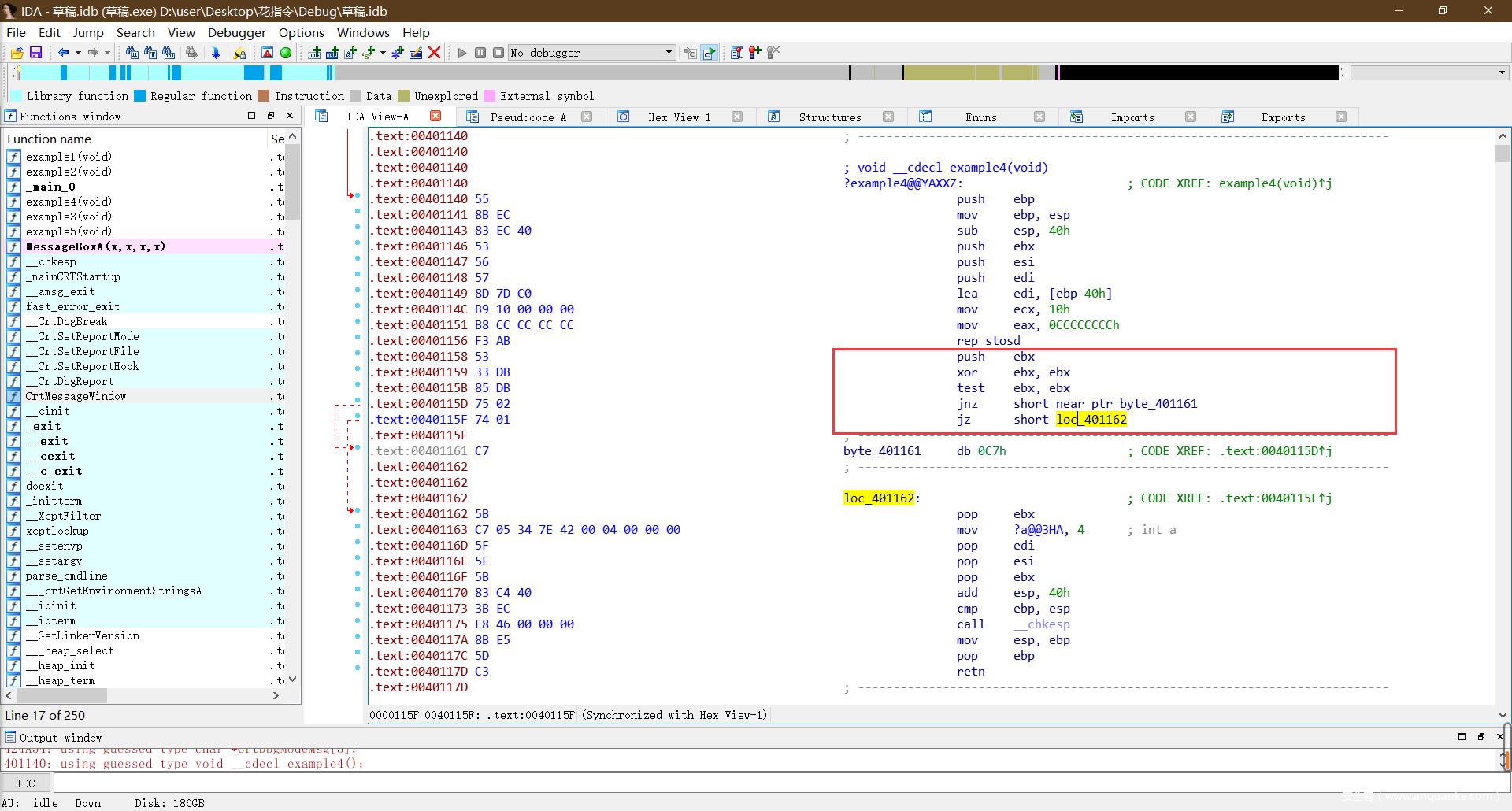This screenshot has width=1512, height=811.
Task: Click the IDC button in the output window
Action: 26,783
